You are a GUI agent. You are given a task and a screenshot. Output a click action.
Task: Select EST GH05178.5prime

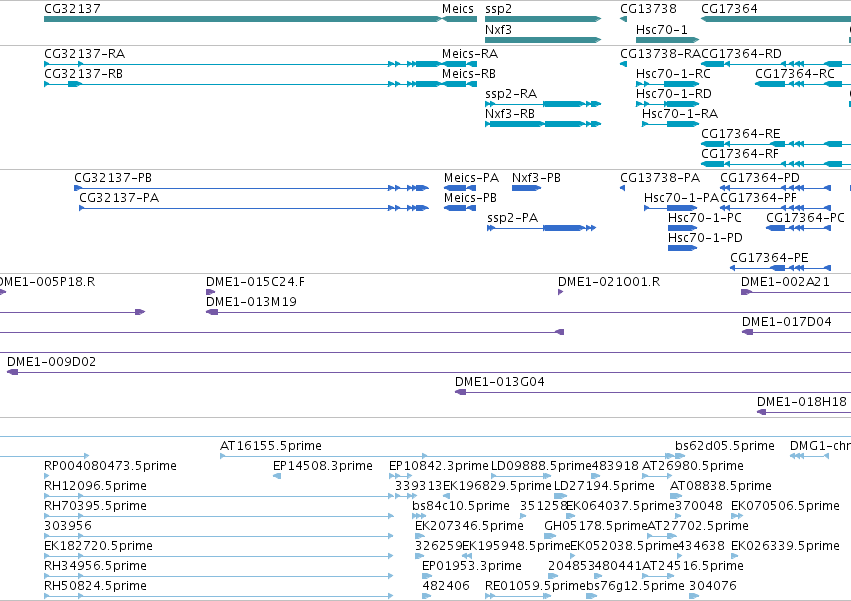pos(595,526)
